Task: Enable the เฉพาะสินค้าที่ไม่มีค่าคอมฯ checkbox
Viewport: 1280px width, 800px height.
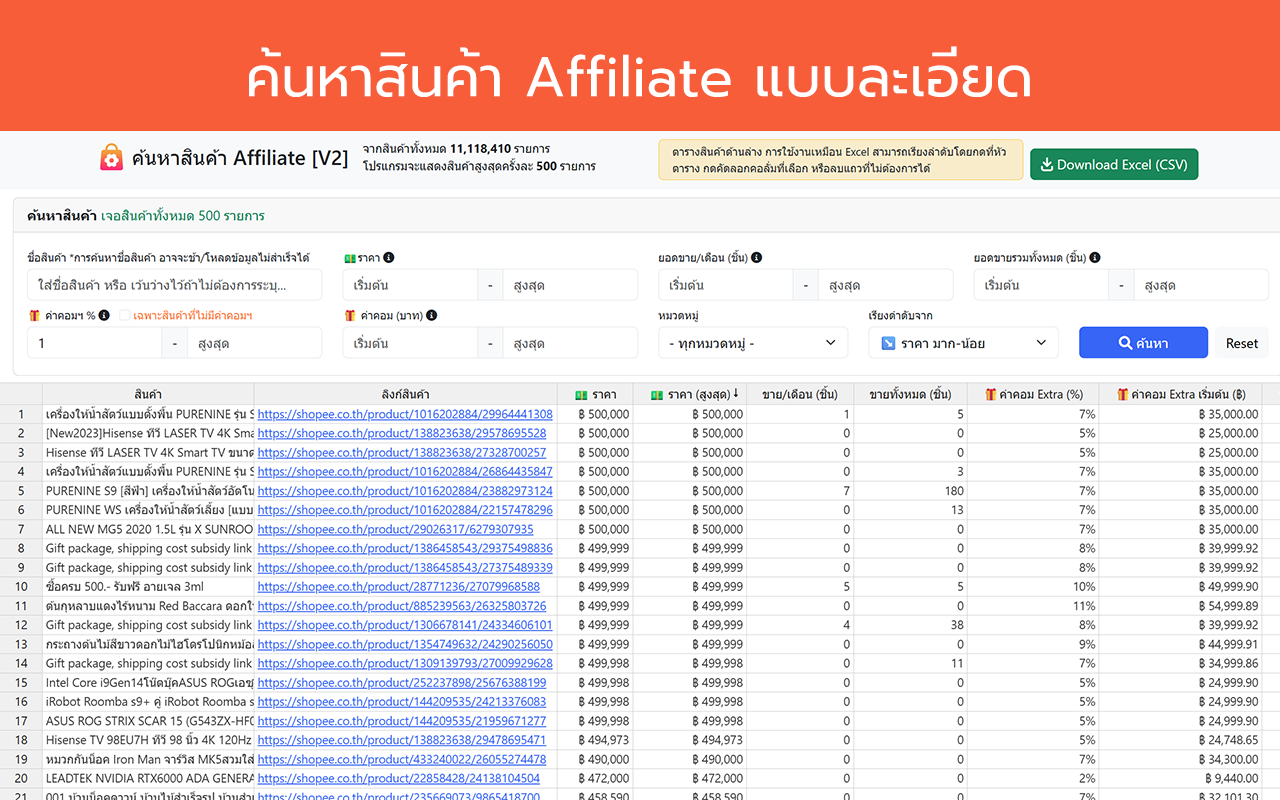Action: [124, 315]
